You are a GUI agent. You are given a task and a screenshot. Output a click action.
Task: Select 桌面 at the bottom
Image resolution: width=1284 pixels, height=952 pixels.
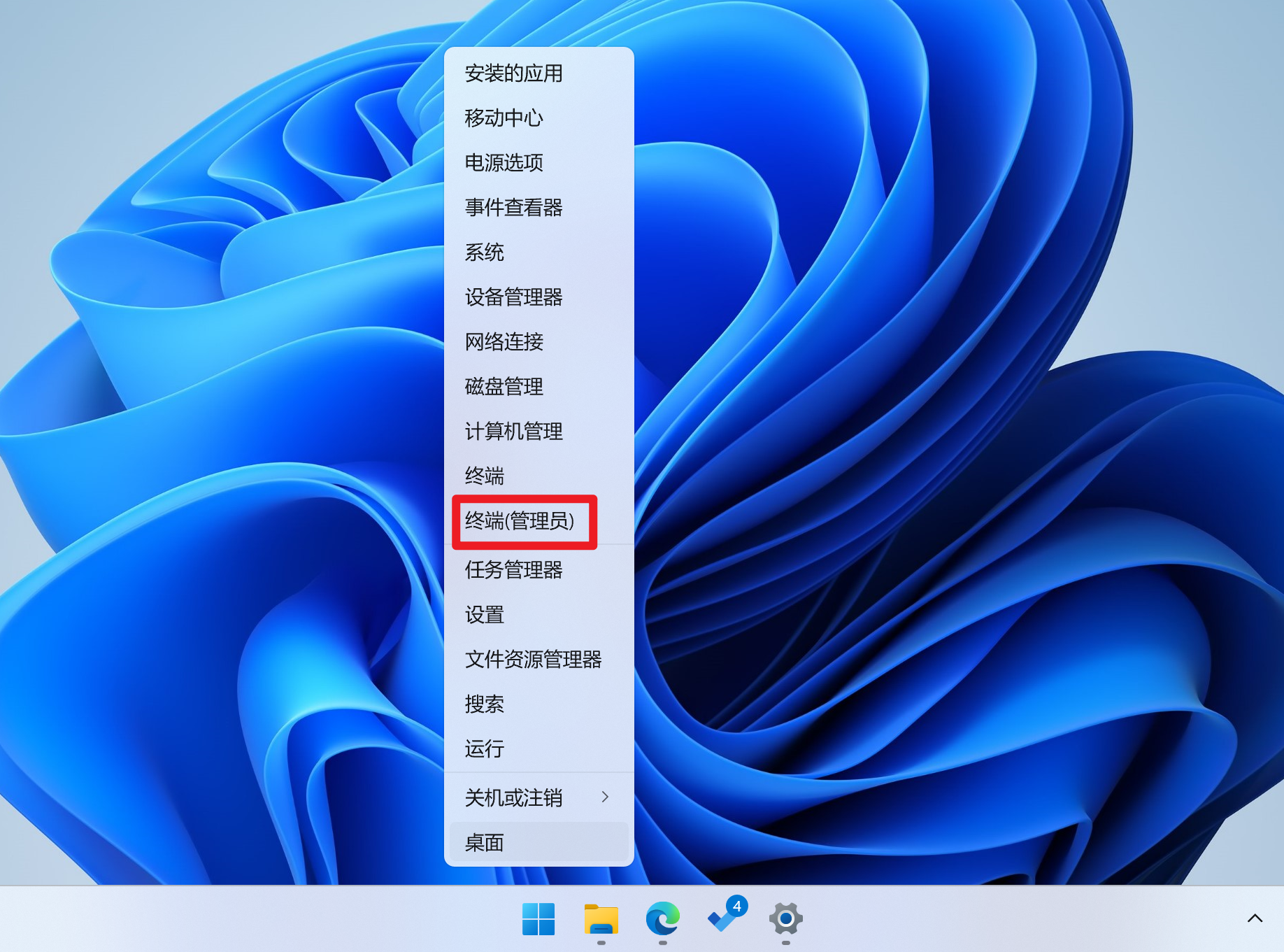[485, 842]
